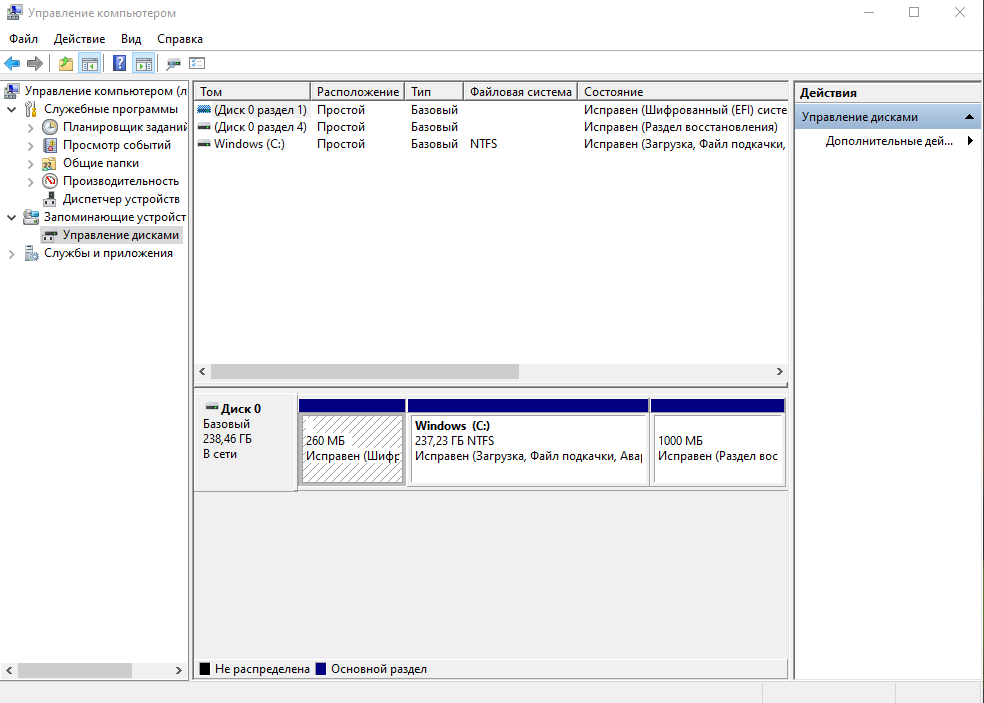Sort by the Состояние column header
Viewport: 984px width, 703px height.
pos(683,92)
